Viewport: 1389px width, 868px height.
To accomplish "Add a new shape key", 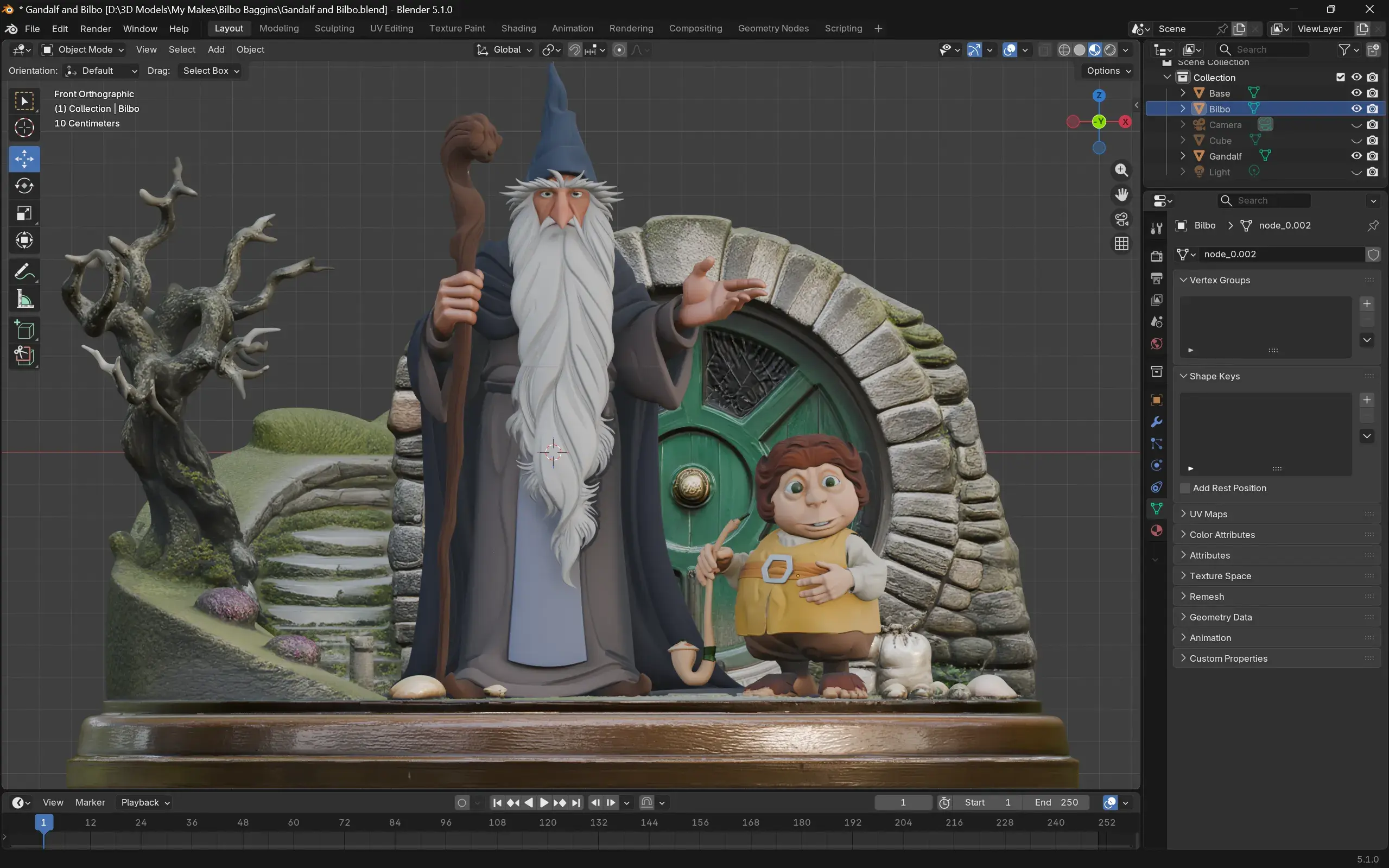I will tap(1367, 400).
